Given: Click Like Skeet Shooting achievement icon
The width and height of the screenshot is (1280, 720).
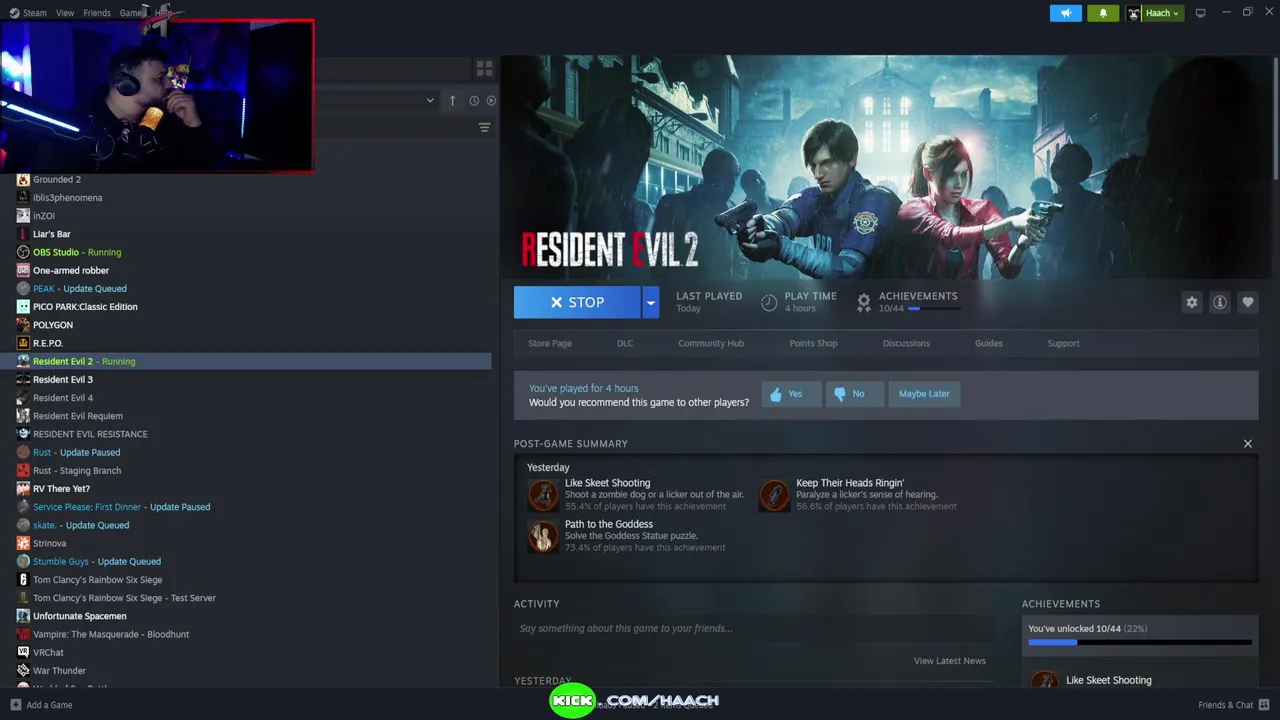Looking at the screenshot, I should click(x=543, y=495).
